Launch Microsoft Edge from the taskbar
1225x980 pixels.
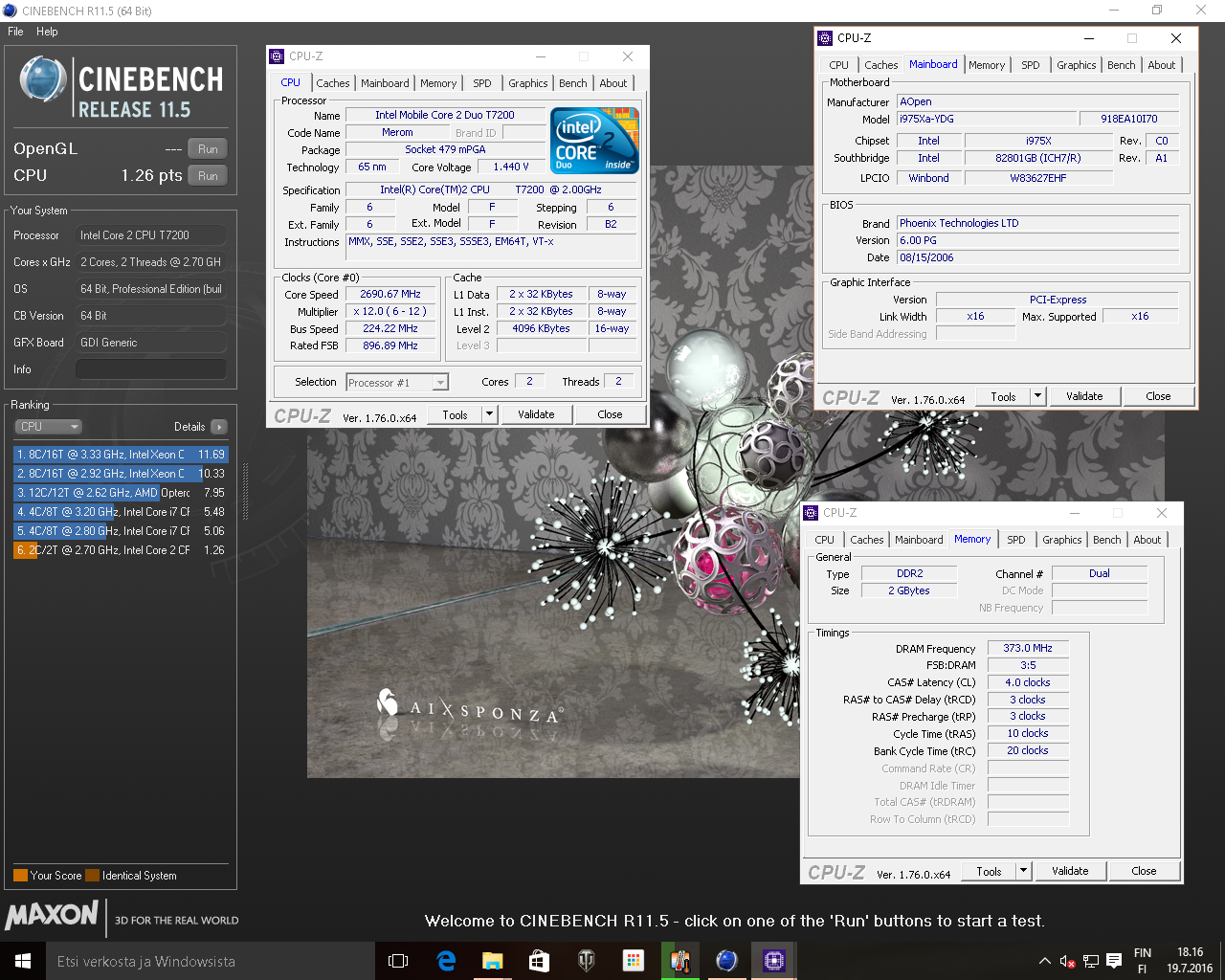point(446,961)
